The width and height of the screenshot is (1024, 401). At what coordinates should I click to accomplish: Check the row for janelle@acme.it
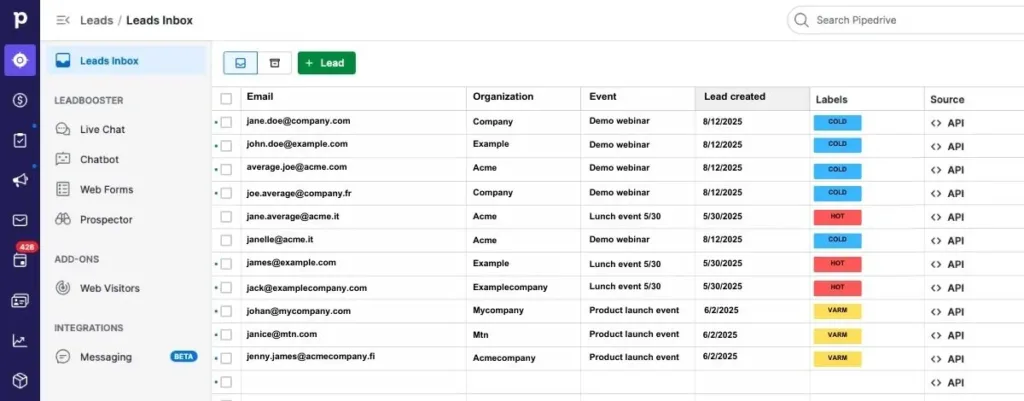(x=226, y=240)
